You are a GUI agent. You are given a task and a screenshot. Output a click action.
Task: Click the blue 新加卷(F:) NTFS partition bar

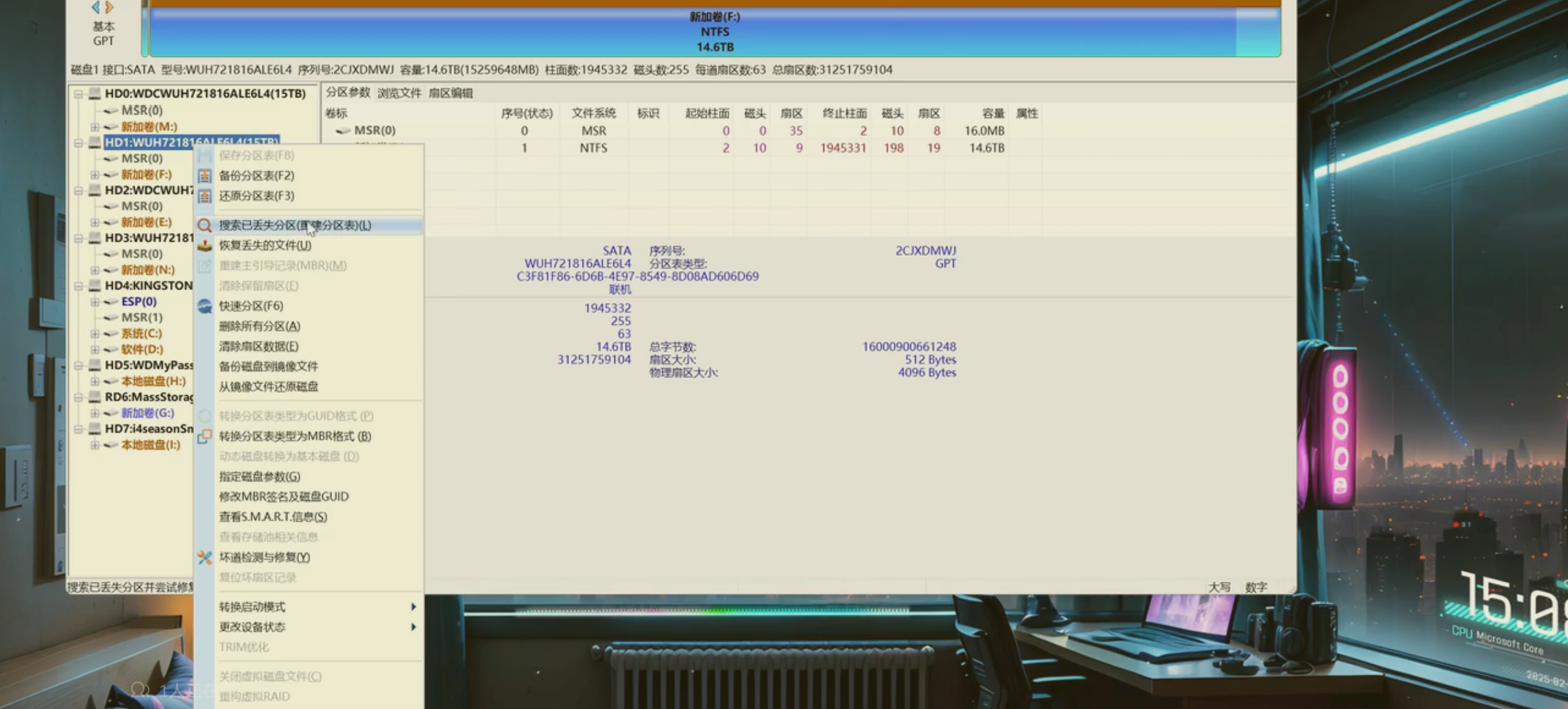coord(715,32)
